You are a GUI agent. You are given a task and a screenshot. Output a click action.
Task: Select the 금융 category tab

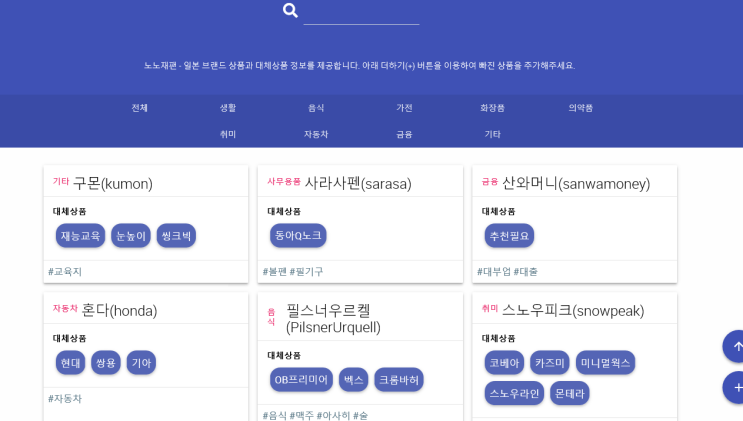tap(404, 134)
